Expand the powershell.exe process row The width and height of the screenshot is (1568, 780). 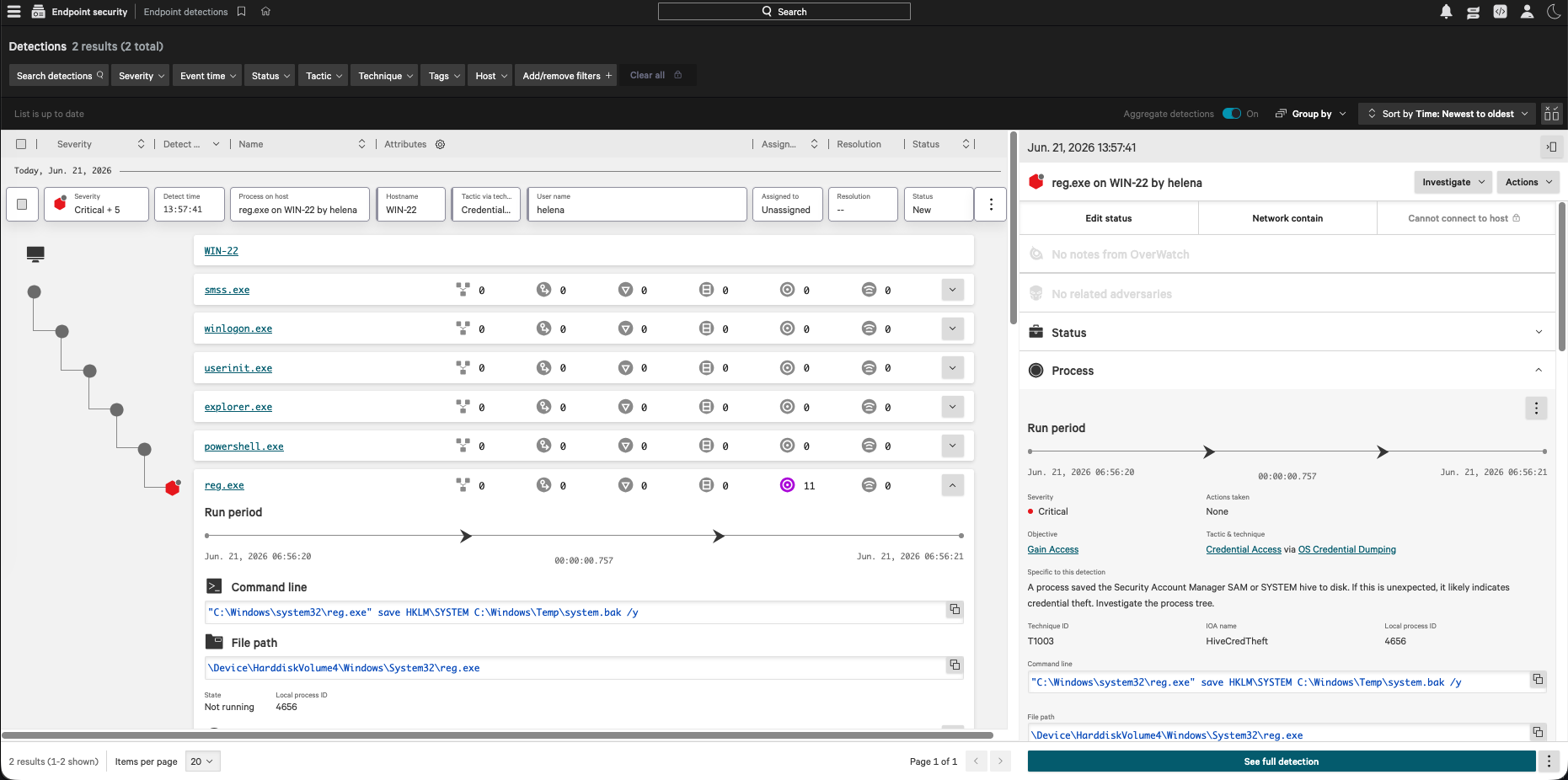point(952,446)
